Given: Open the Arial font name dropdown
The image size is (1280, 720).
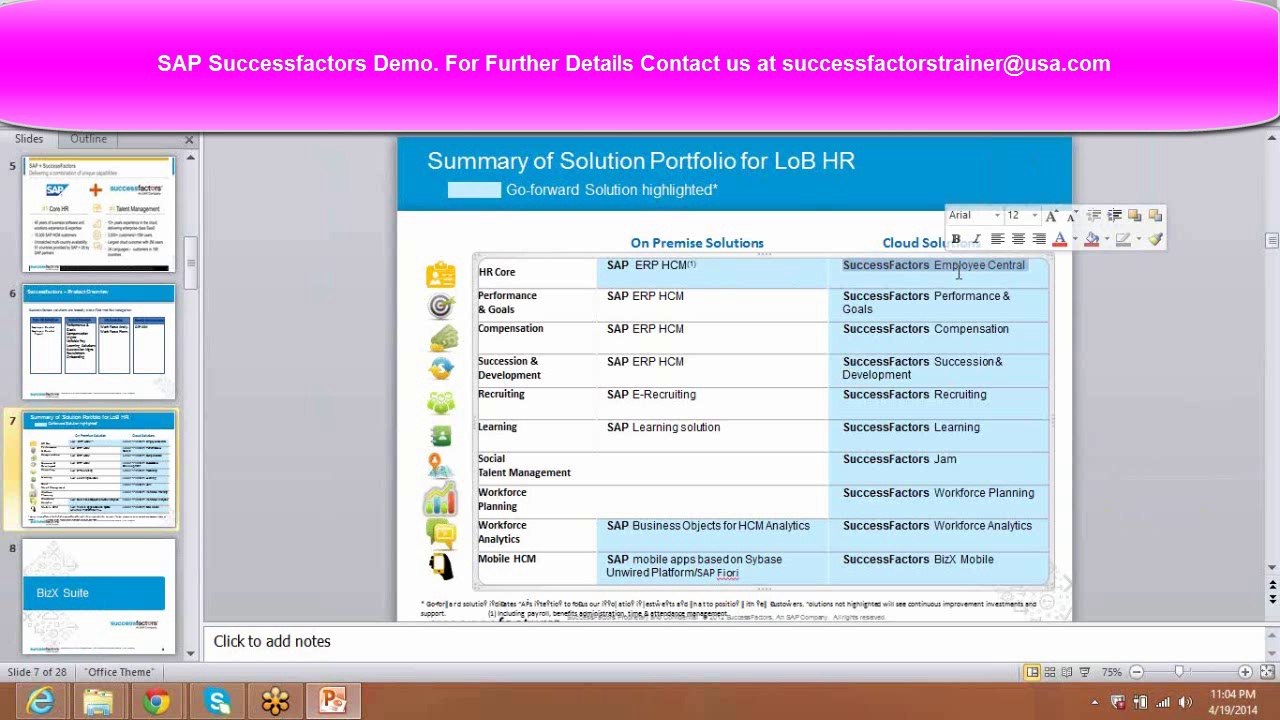Looking at the screenshot, I should coord(997,216).
